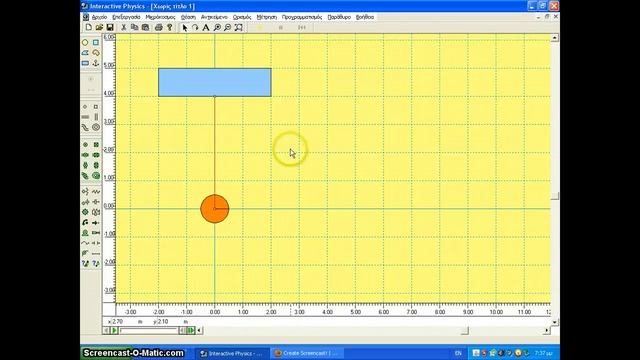Image resolution: width=640 pixels, height=360 pixels.
Task: Select the orange circle body
Action: tap(215, 209)
